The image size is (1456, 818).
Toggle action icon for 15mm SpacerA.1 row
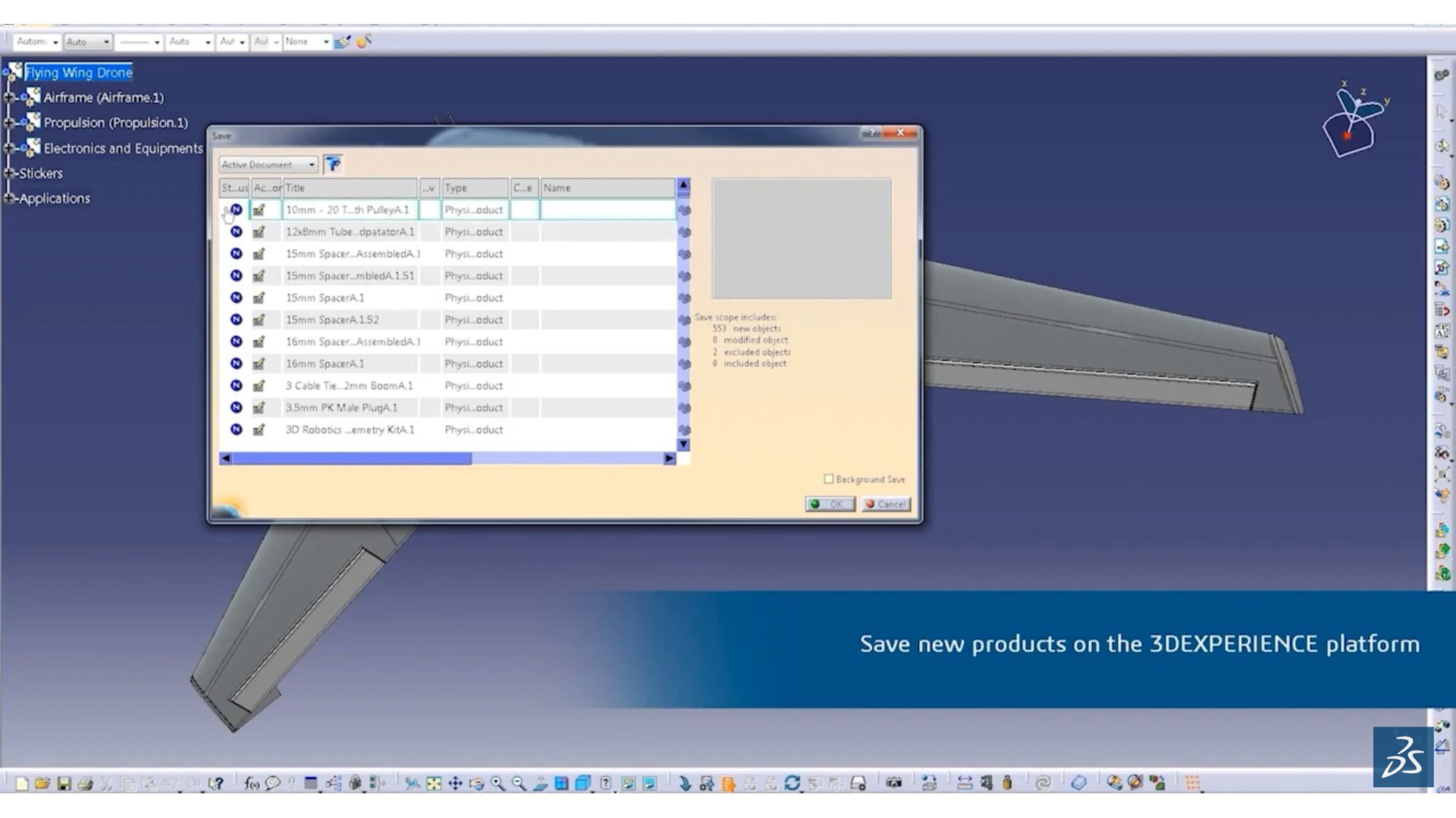(x=259, y=298)
